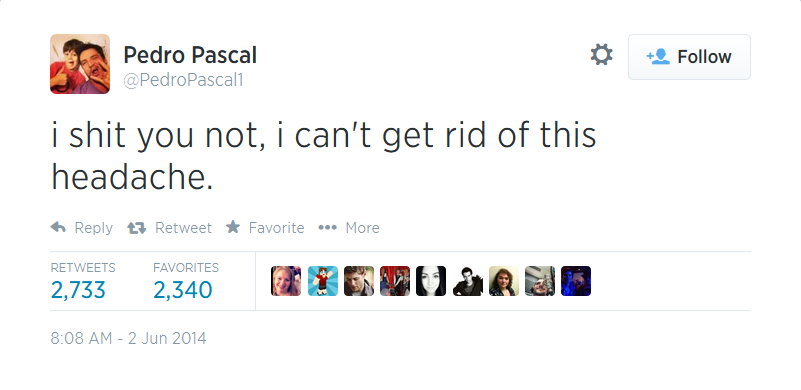Open the Pedro Pascal display name link
801x390 pixels.
click(x=190, y=55)
